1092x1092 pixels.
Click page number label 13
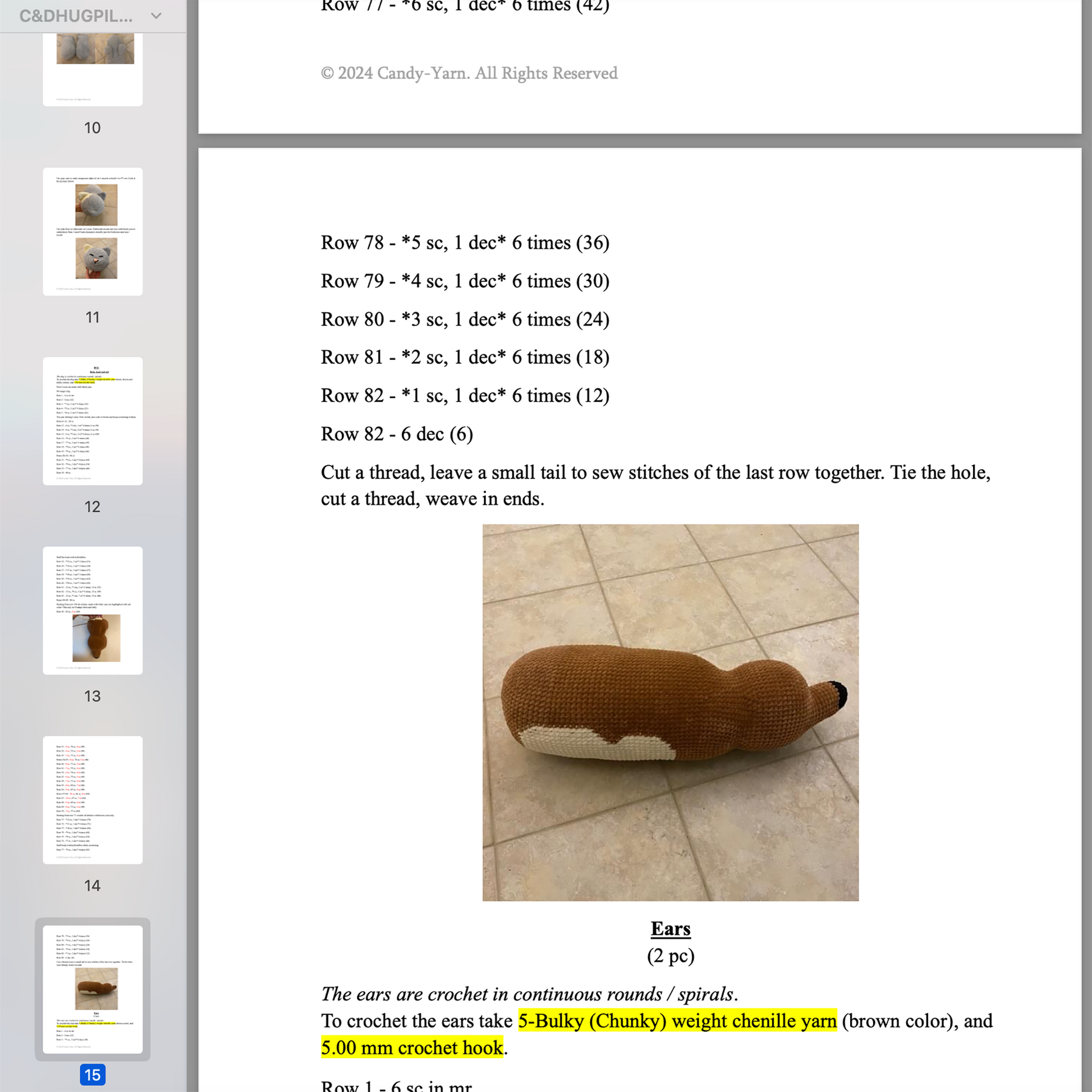tap(93, 696)
